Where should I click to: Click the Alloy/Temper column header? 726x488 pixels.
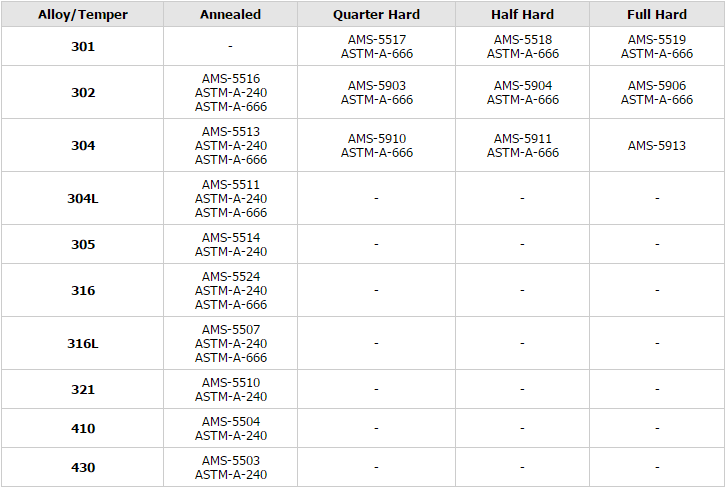[82, 14]
